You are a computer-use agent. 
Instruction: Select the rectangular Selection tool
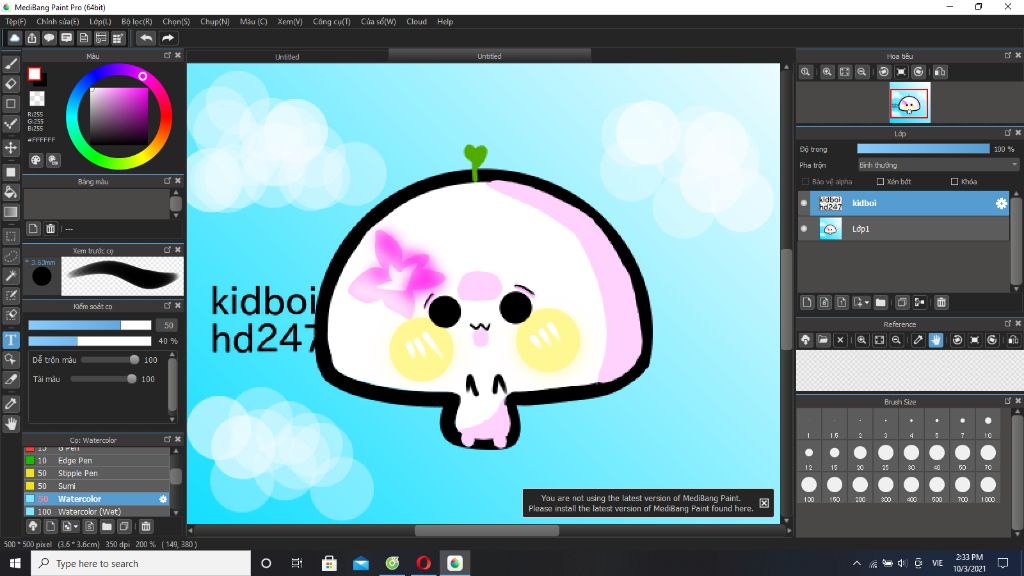click(11, 236)
